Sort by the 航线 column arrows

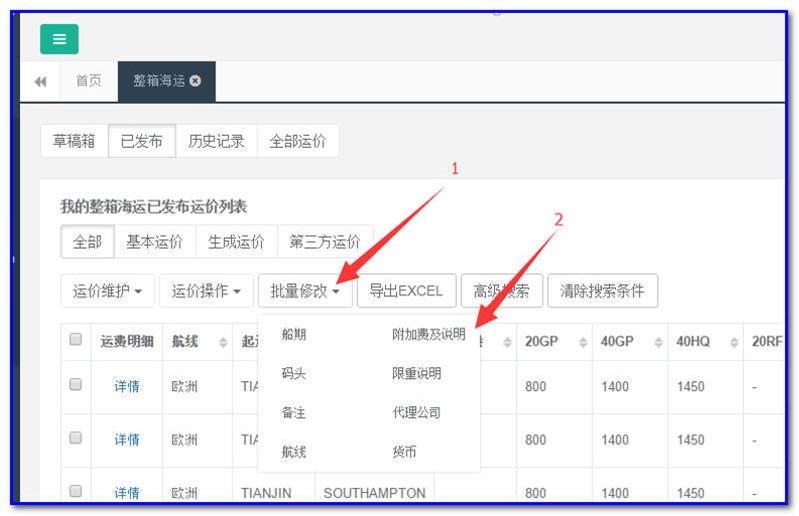click(223, 342)
